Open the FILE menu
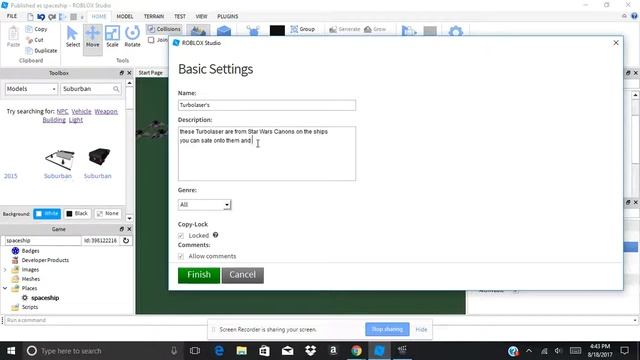Viewport: 640px width, 360px height. coord(12,16)
